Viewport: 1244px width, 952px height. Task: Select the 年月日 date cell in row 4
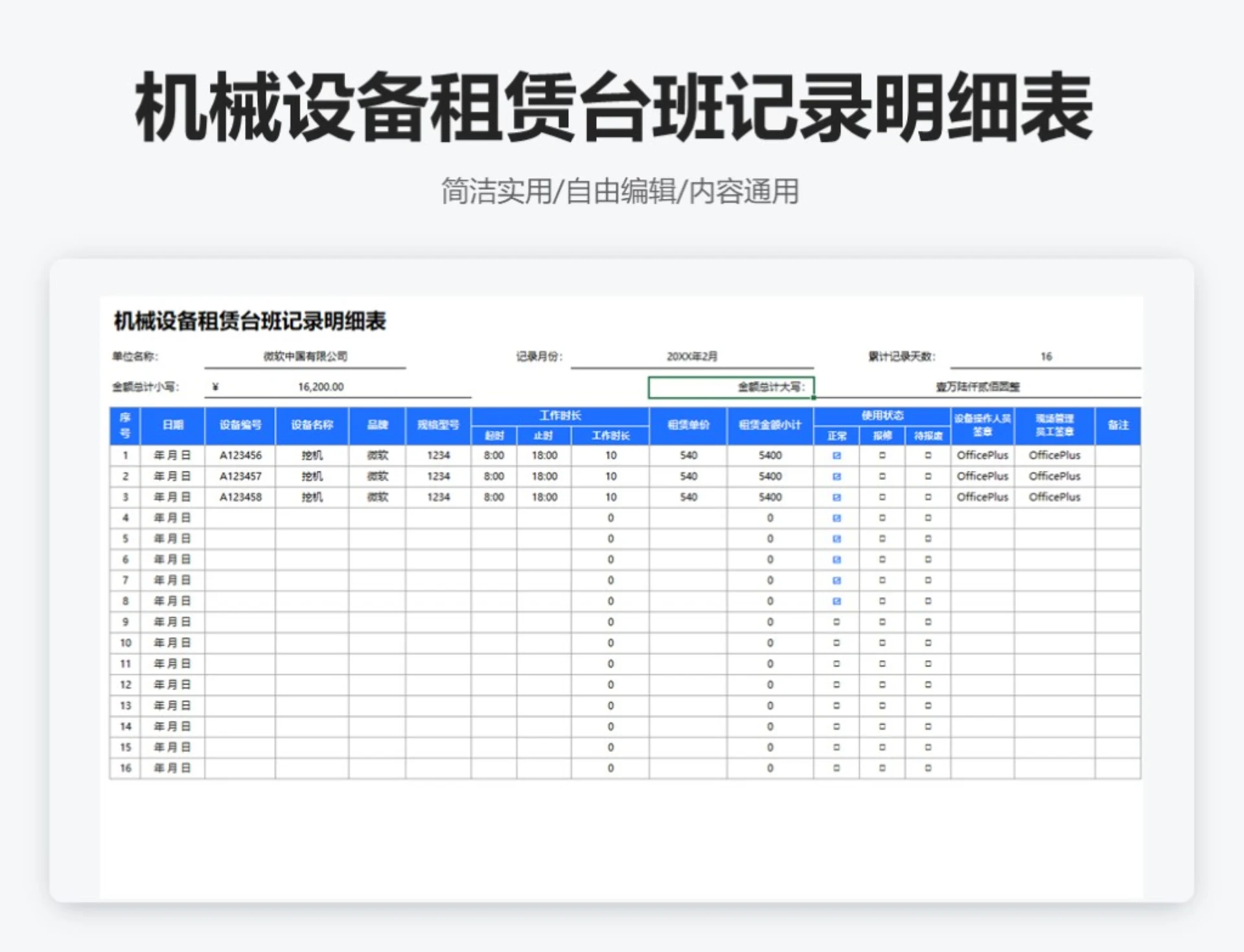[172, 517]
